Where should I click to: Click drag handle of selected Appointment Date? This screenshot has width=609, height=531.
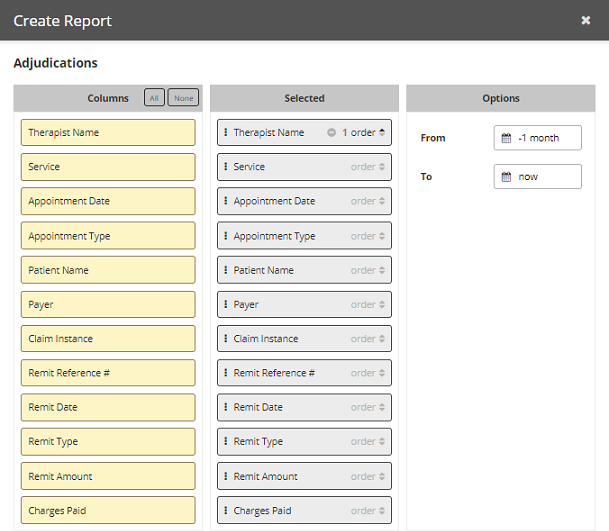(226, 201)
